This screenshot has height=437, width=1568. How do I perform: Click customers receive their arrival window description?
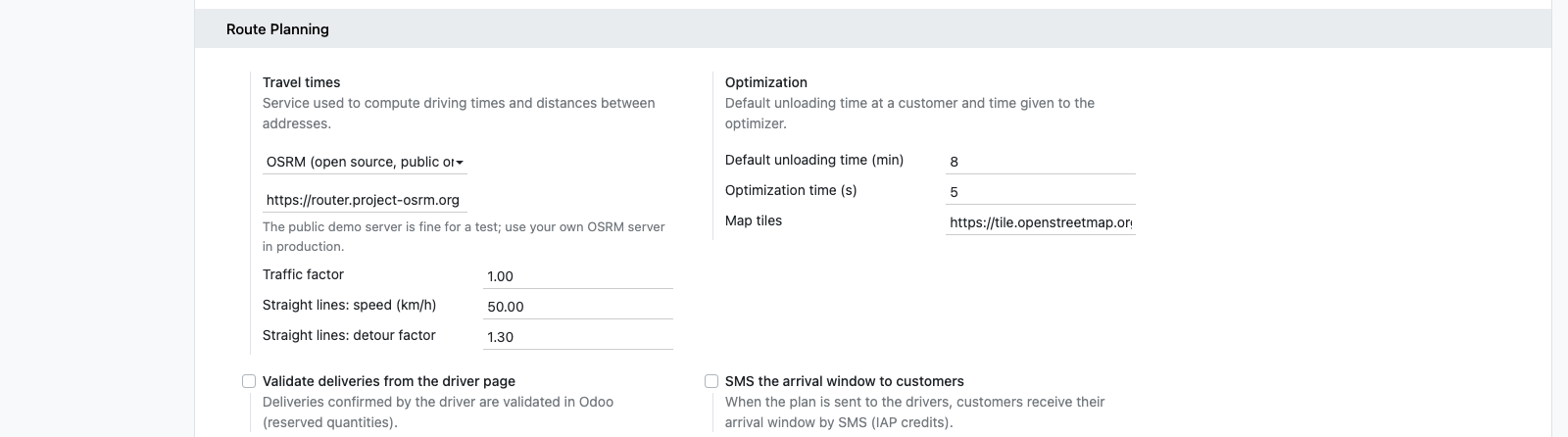click(x=914, y=412)
